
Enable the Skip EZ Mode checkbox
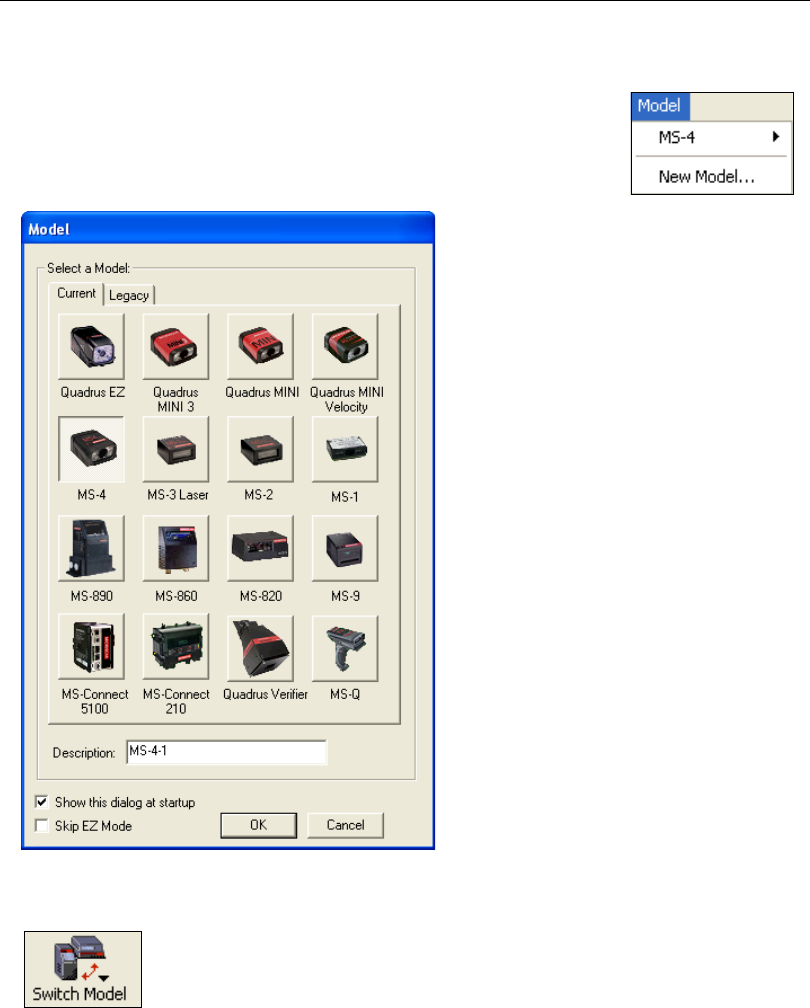[42, 825]
